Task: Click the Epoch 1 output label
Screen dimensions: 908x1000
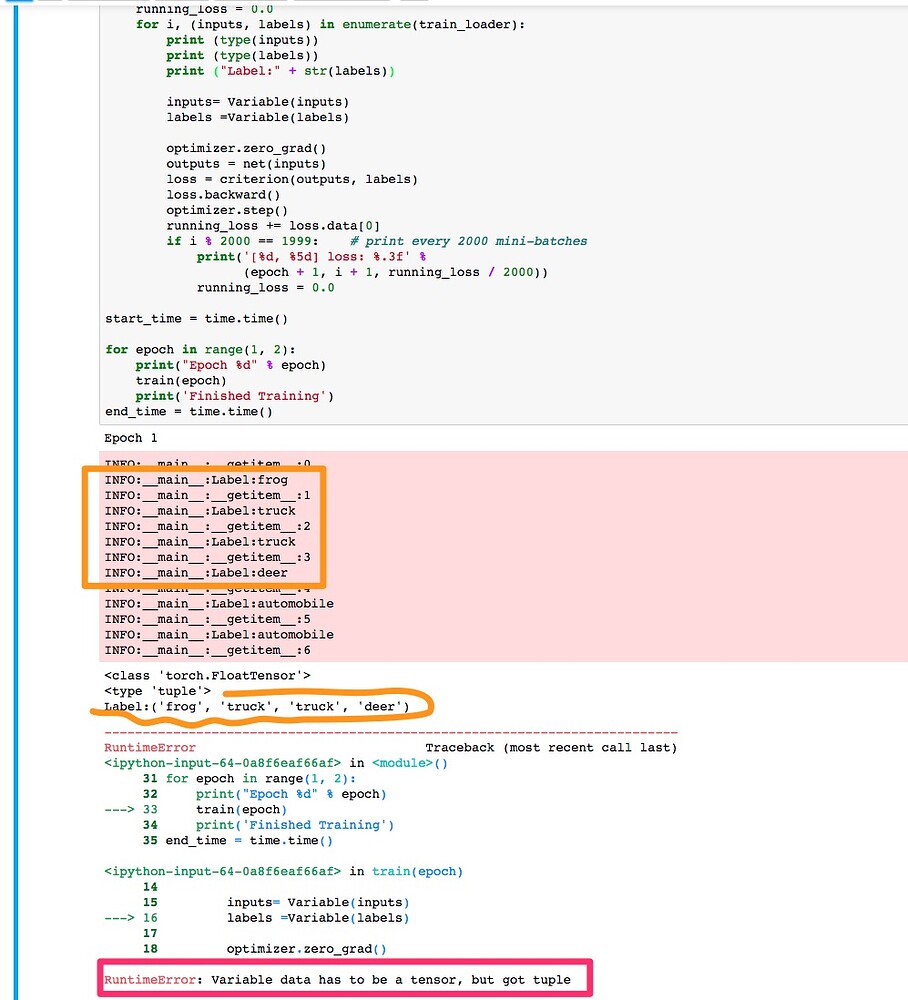Action: [x=130, y=437]
